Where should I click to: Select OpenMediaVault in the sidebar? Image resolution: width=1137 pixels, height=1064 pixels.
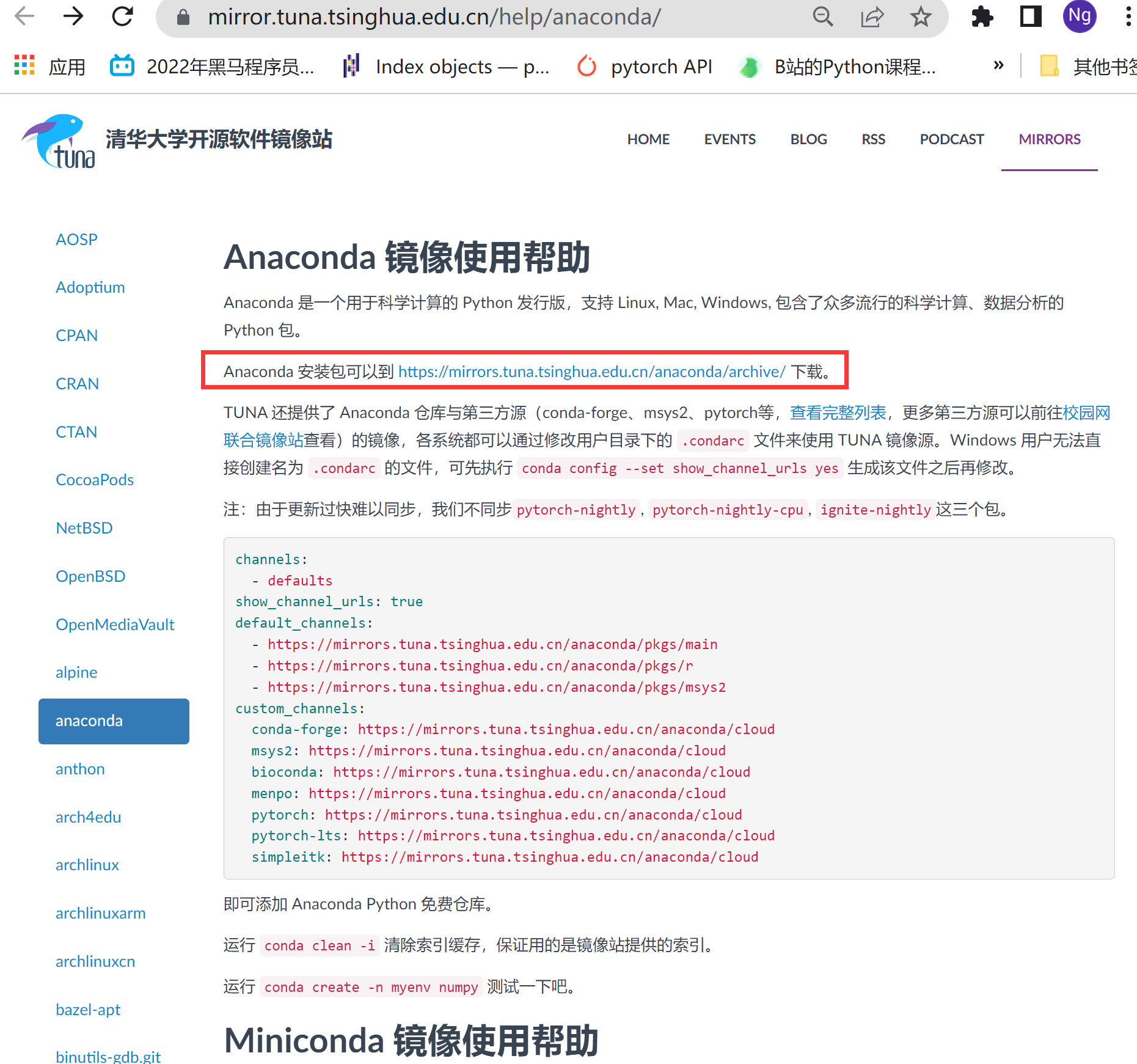(115, 625)
